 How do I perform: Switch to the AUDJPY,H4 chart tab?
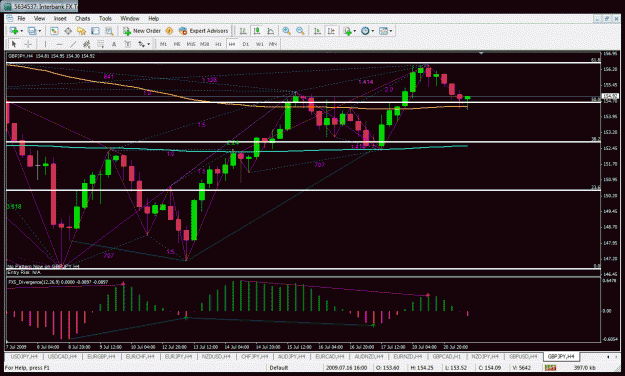[x=291, y=356]
